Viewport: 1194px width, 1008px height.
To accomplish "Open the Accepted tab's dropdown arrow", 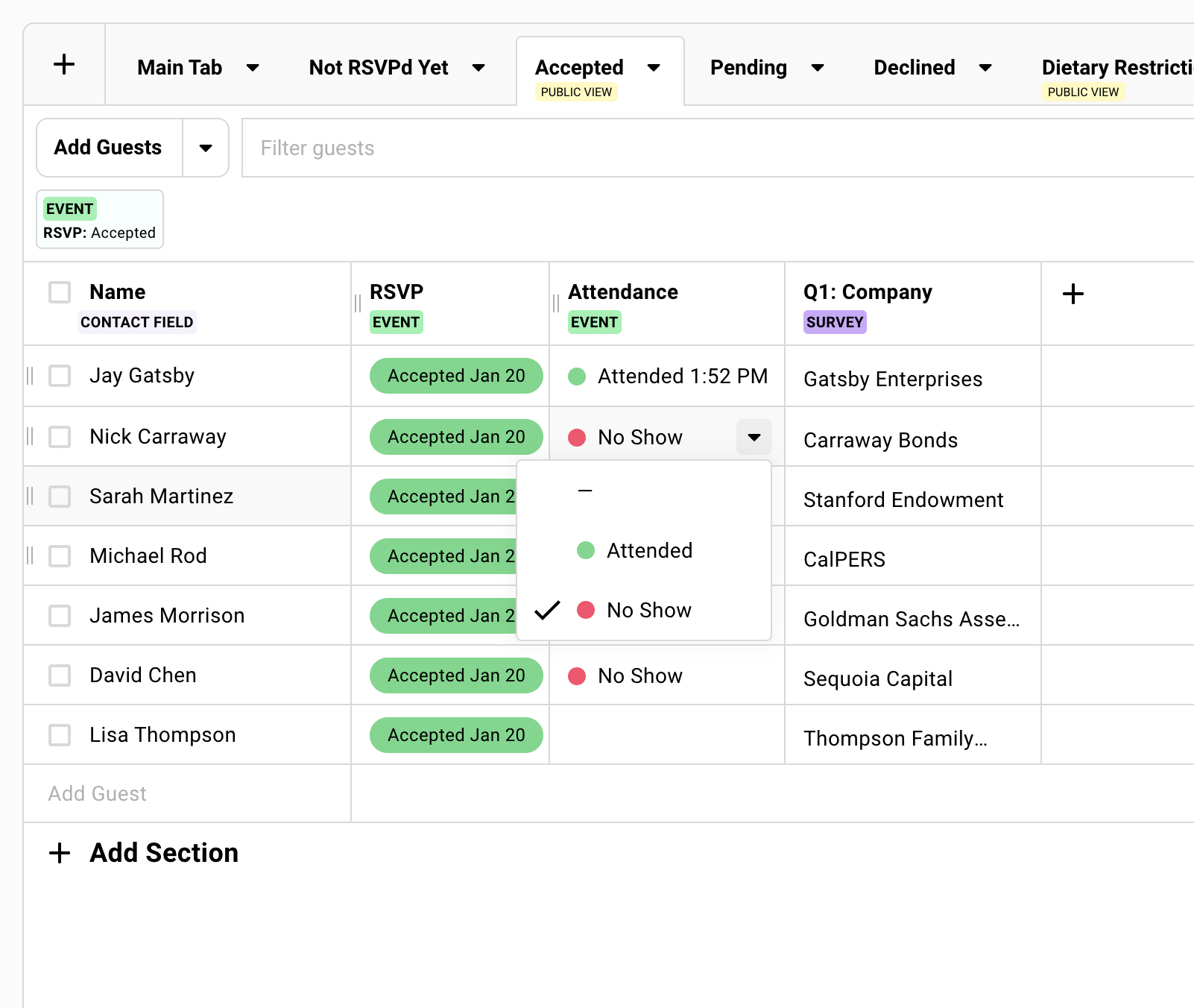I will (654, 68).
